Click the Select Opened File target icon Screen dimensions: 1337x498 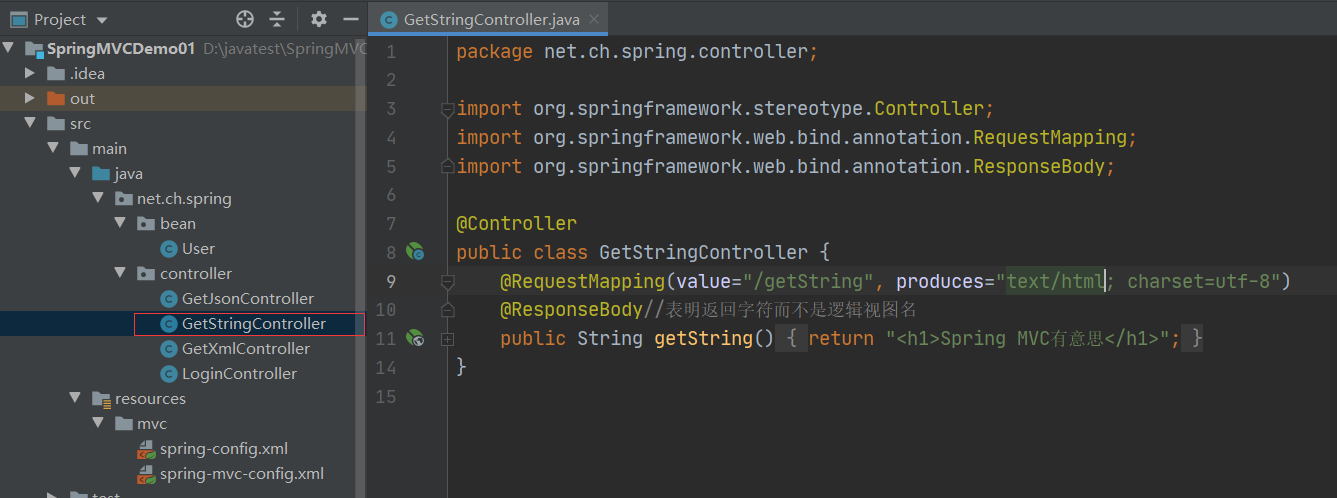(245, 19)
